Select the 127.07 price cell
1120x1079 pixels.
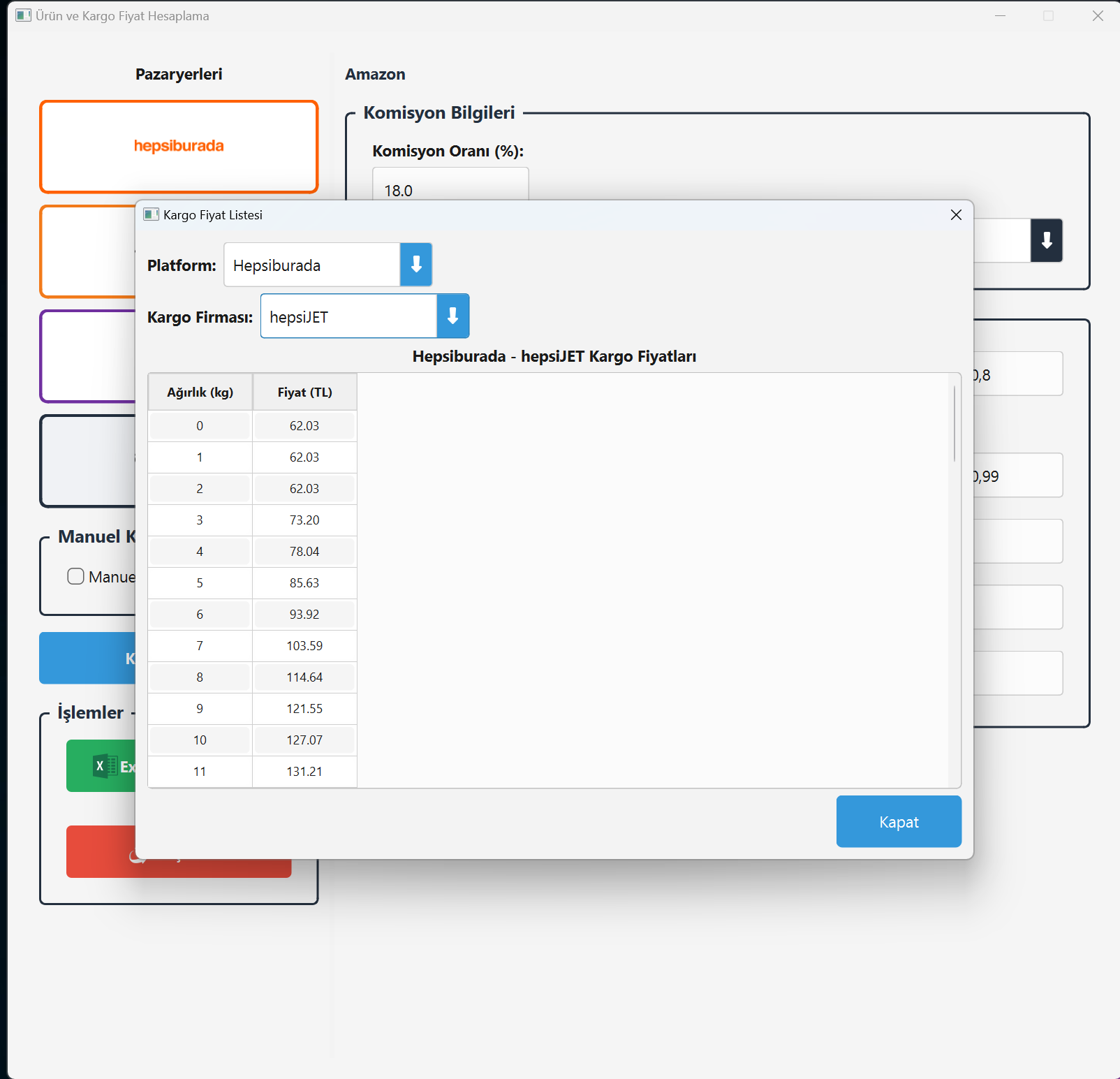pyautogui.click(x=304, y=740)
